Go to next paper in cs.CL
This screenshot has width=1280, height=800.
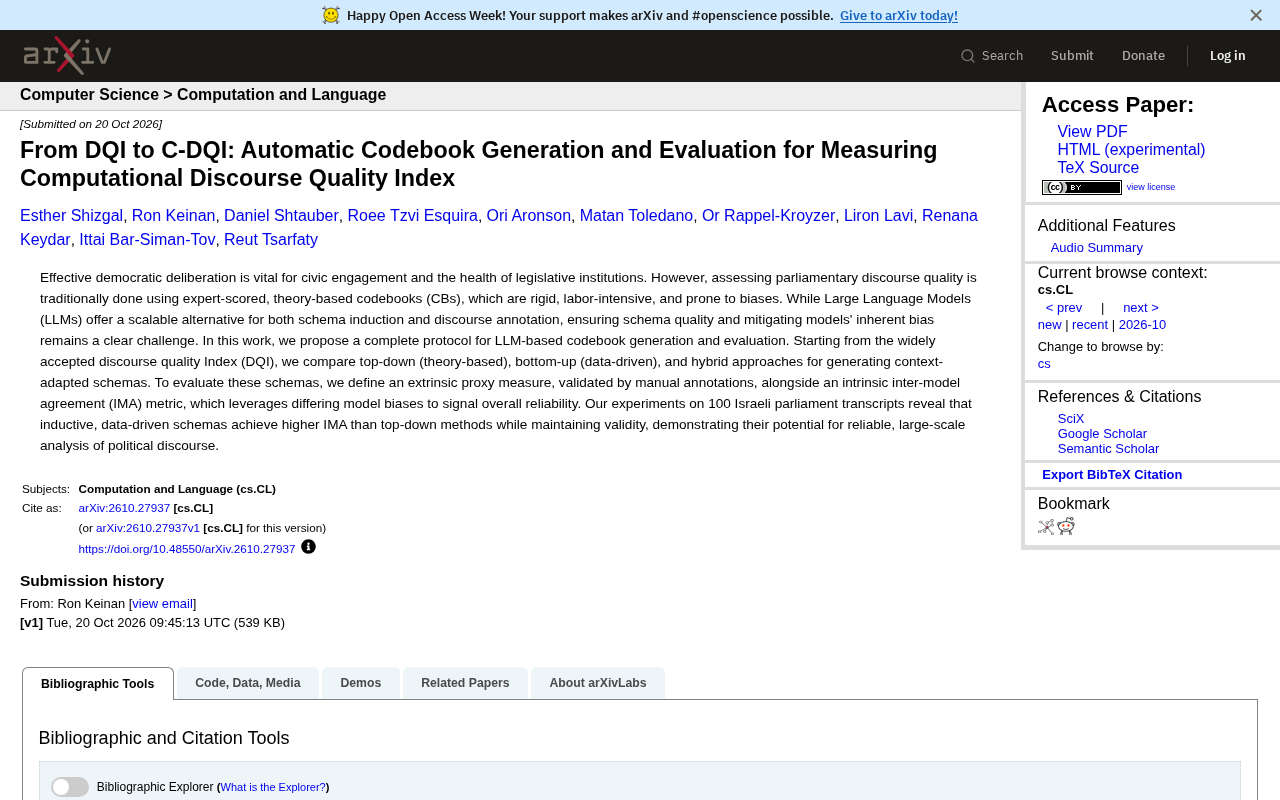1141,308
